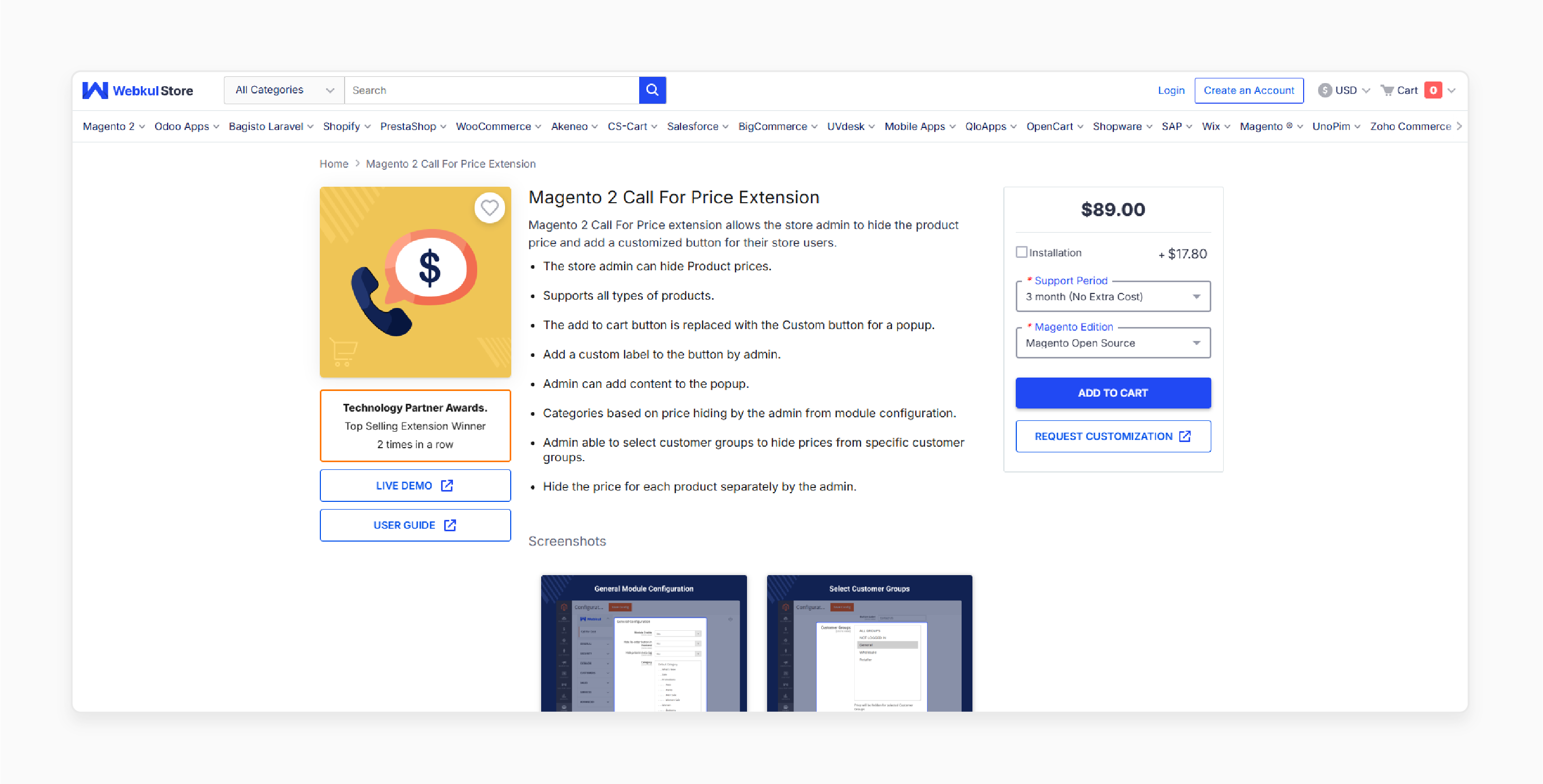Click the blue search magnifier button
The height and width of the screenshot is (784, 1543).
652,90
